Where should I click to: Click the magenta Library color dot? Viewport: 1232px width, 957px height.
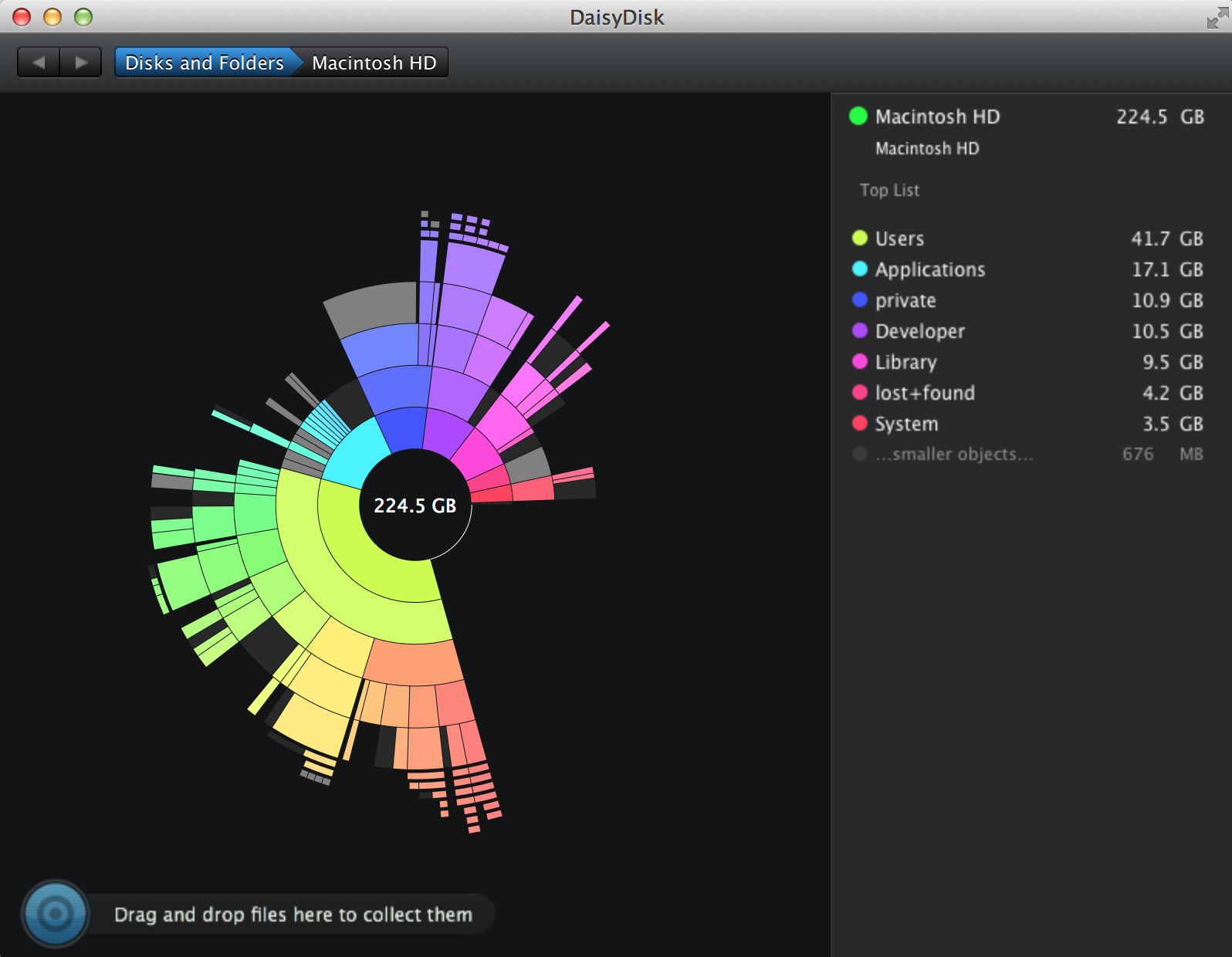pyautogui.click(x=860, y=361)
